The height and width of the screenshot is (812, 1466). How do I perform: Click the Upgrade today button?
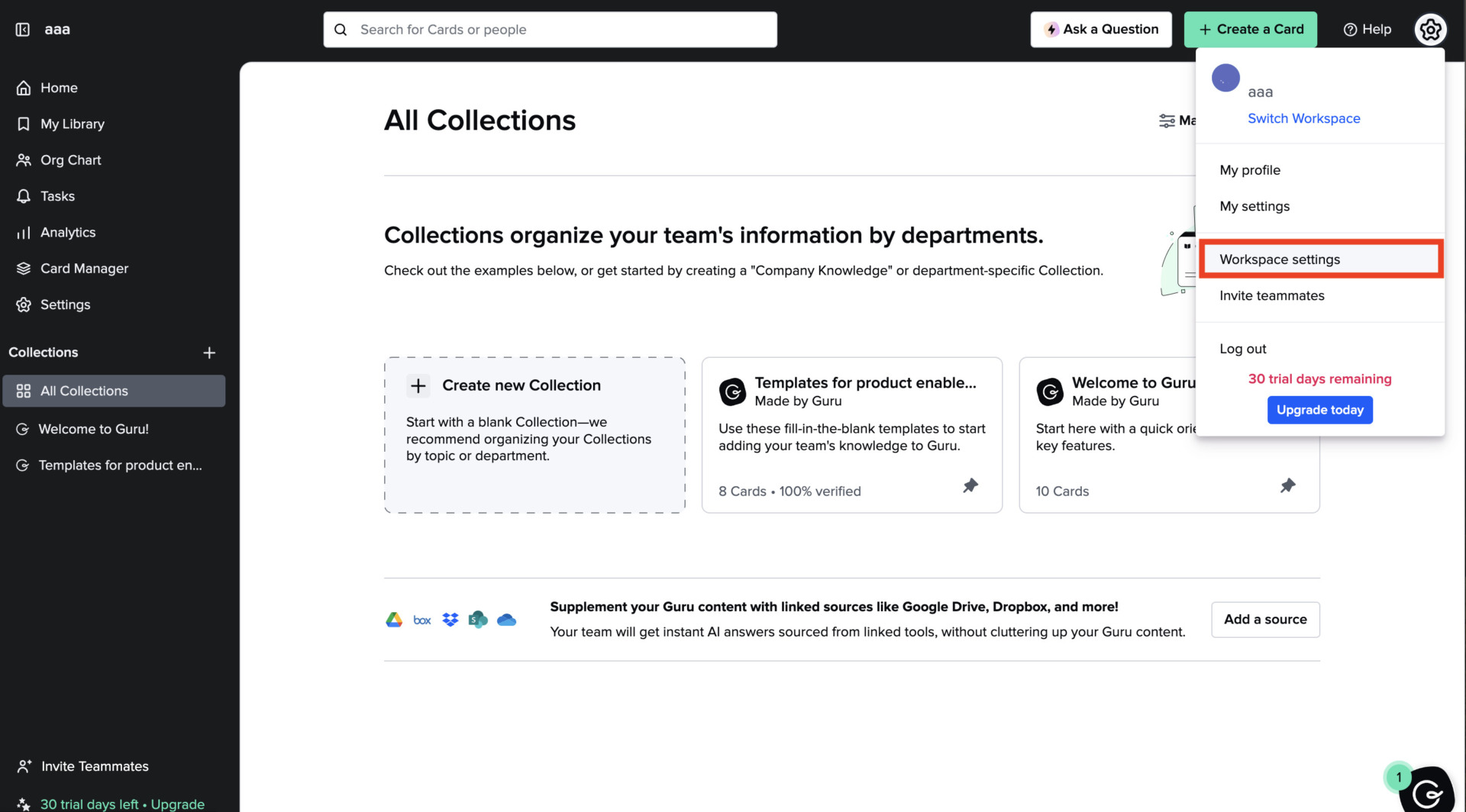[1319, 410]
